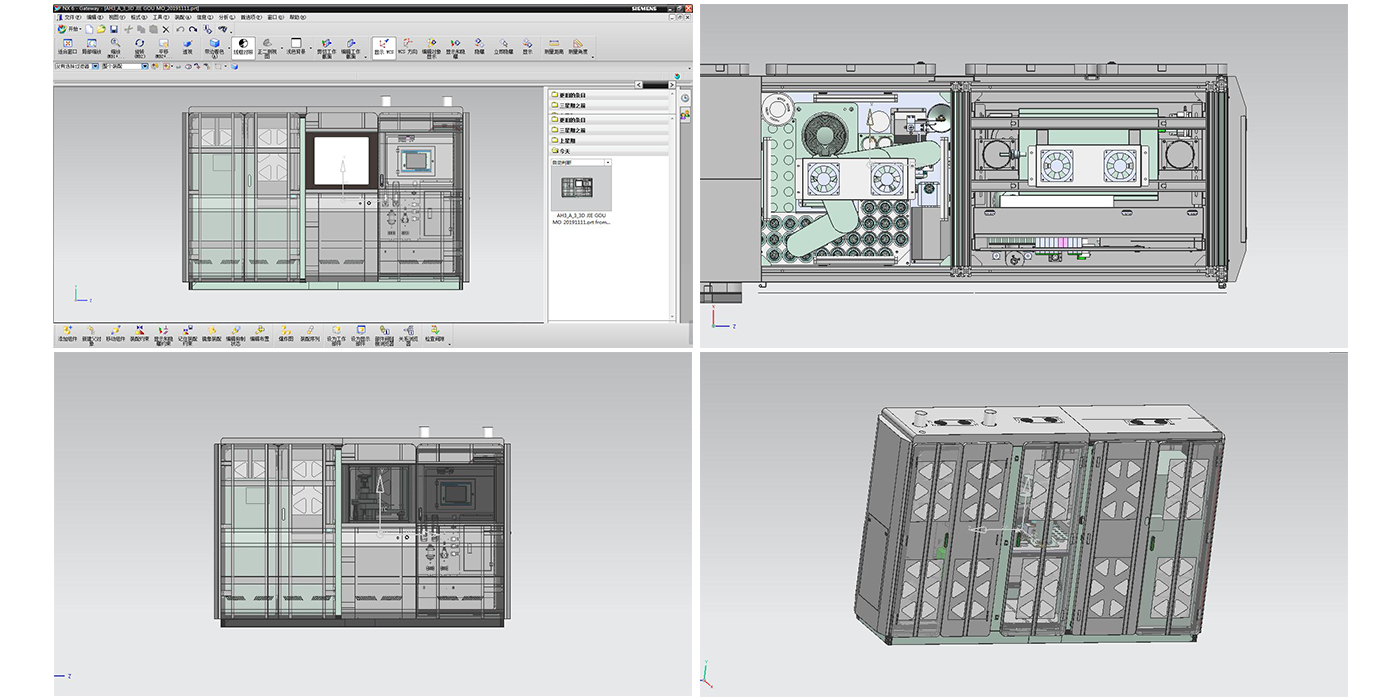Select the 平移 (Pan) tool

point(161,45)
